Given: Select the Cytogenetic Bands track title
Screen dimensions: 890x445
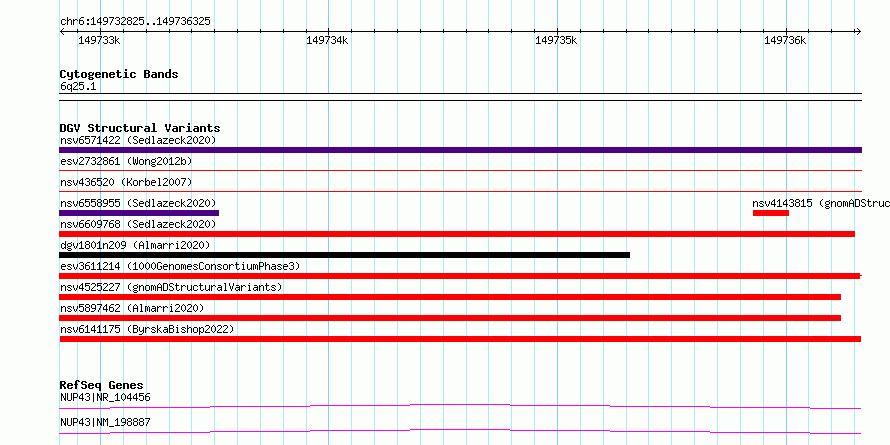Looking at the screenshot, I should [x=119, y=74].
